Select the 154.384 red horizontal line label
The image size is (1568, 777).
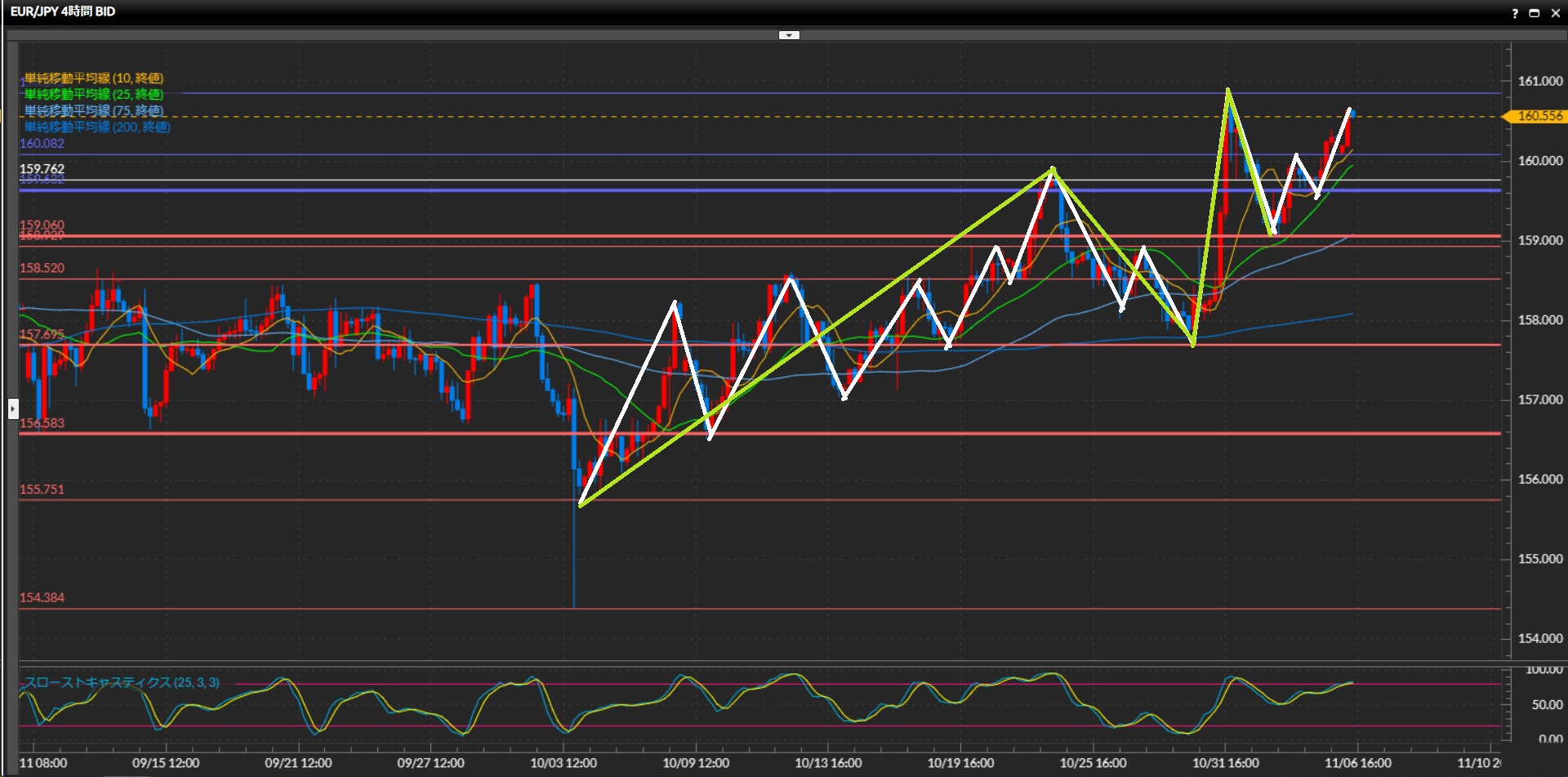click(x=42, y=597)
